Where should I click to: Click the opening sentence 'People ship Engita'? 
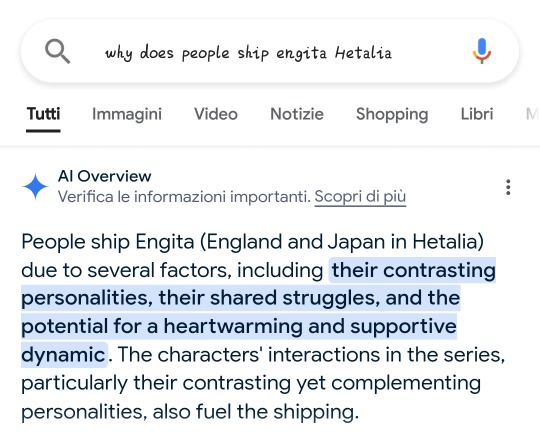click(x=108, y=242)
